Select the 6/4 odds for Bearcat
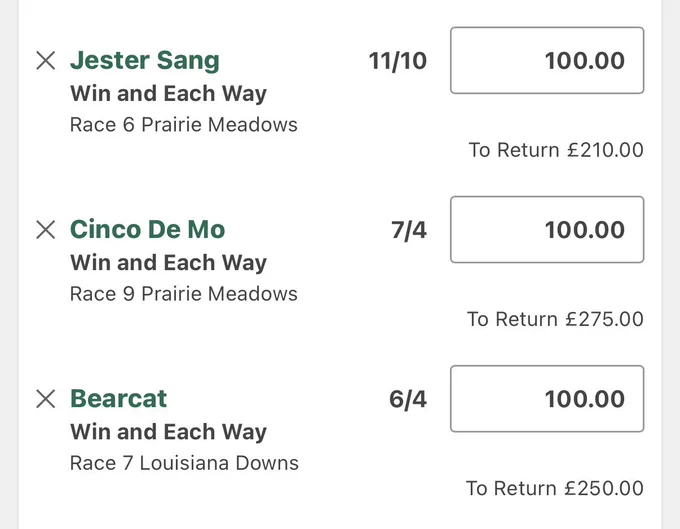Image resolution: width=680 pixels, height=529 pixels. (x=408, y=399)
